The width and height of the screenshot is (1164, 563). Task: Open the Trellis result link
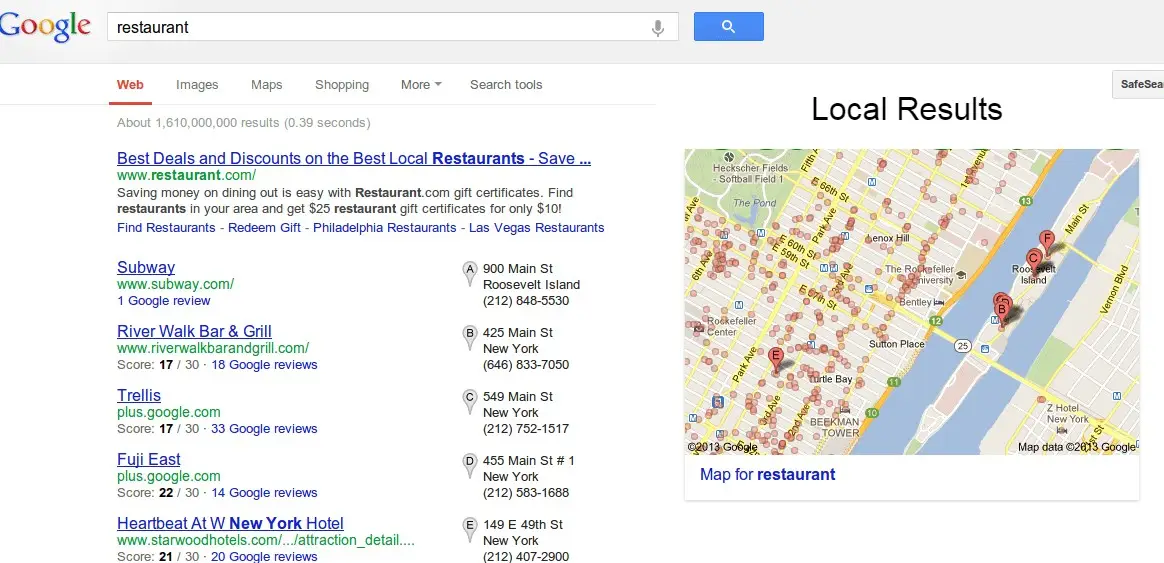coord(139,395)
